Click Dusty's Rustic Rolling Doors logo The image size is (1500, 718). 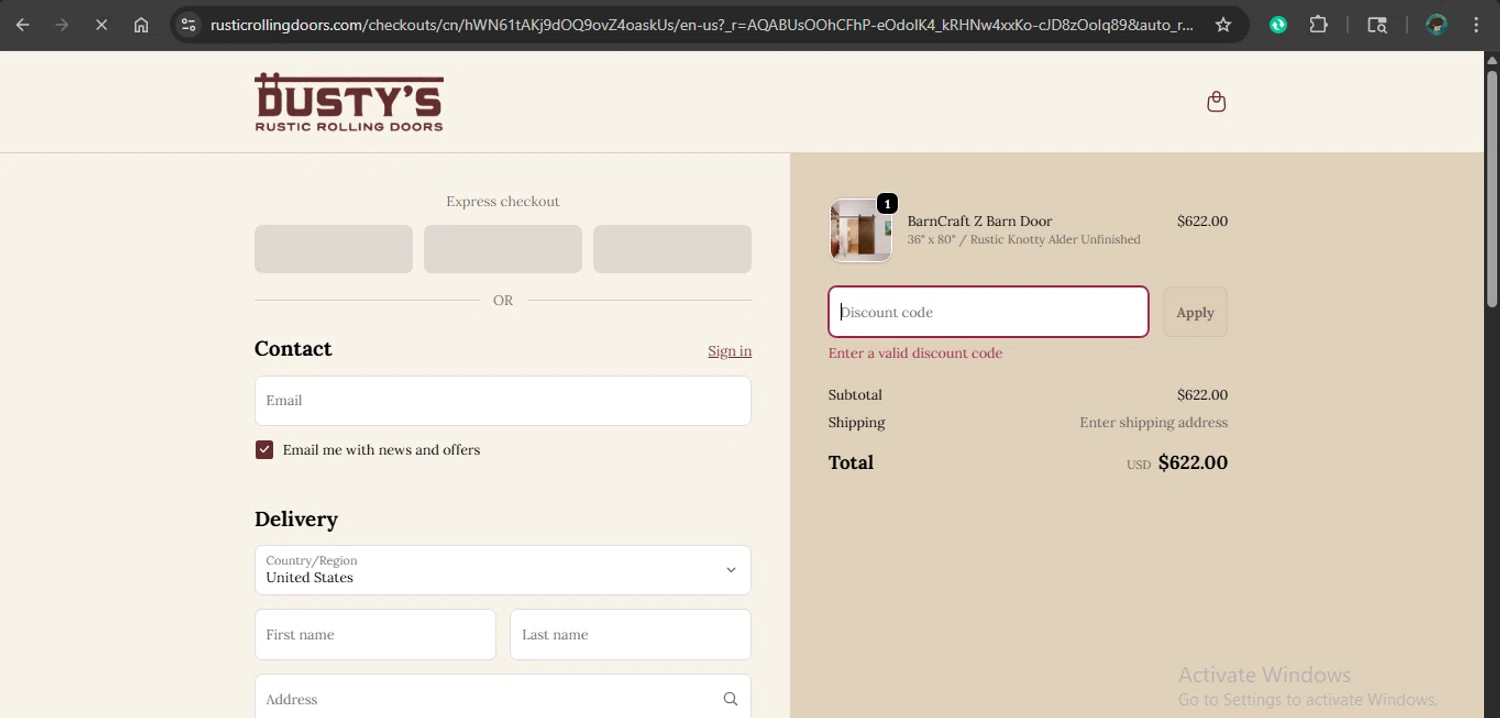349,102
